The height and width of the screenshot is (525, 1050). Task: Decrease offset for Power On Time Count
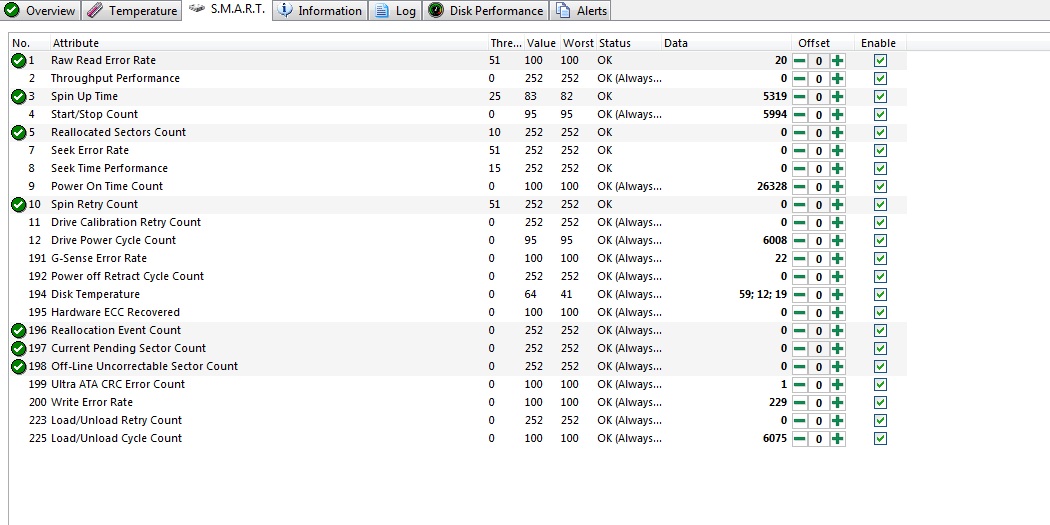coord(800,187)
